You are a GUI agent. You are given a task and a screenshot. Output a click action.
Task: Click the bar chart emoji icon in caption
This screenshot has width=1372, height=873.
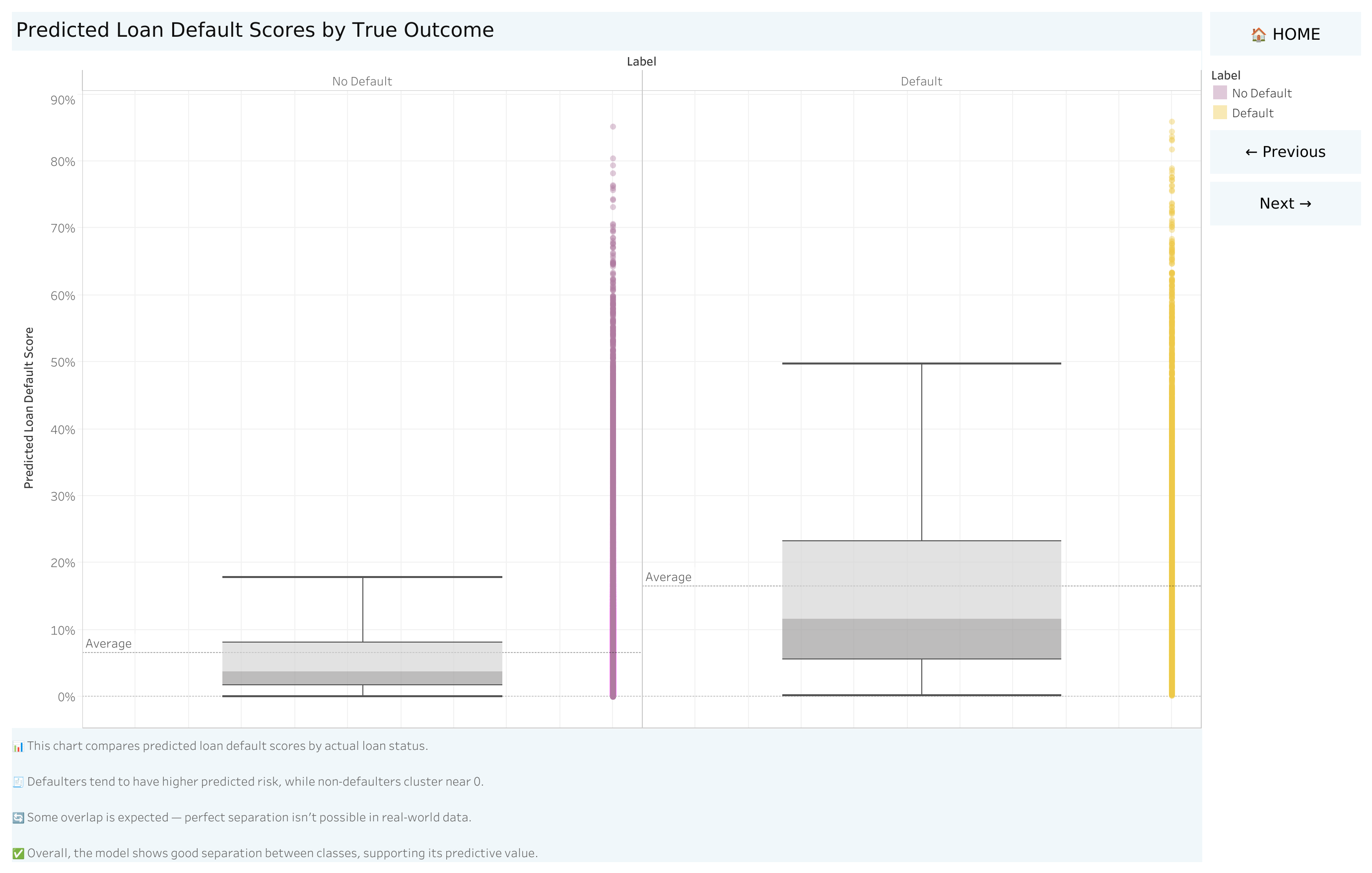coord(18,746)
